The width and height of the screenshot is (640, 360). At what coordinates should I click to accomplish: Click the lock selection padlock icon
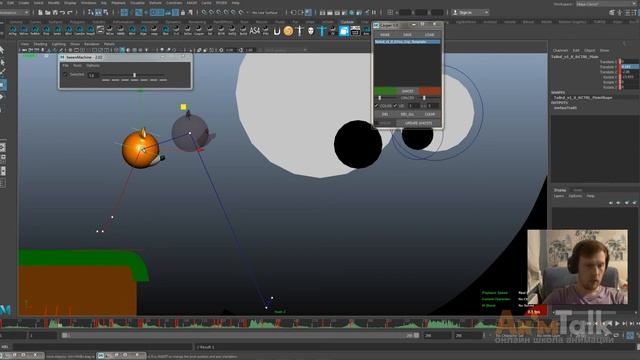[x=183, y=13]
